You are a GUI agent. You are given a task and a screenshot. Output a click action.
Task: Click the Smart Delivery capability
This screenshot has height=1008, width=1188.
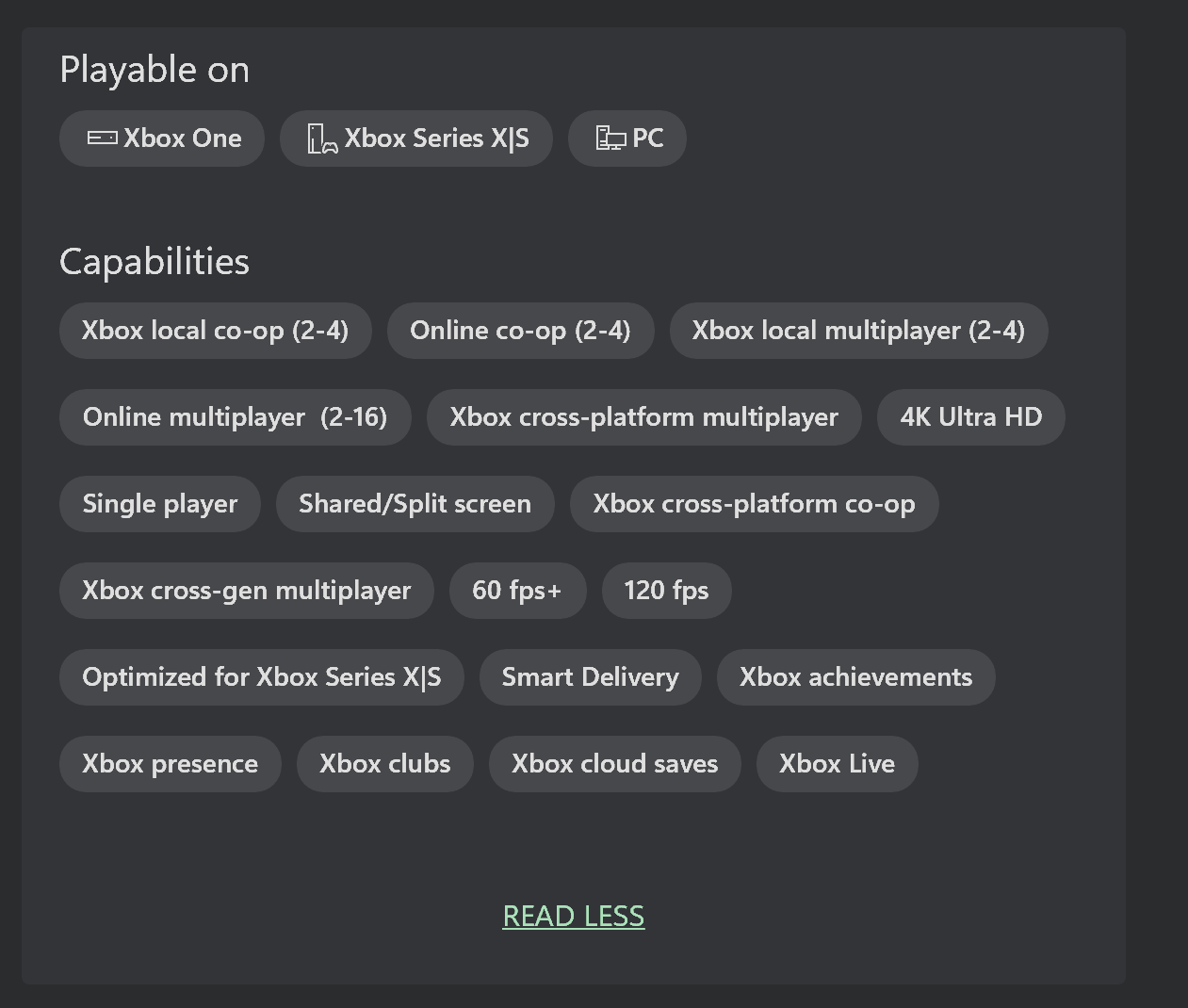tap(590, 677)
